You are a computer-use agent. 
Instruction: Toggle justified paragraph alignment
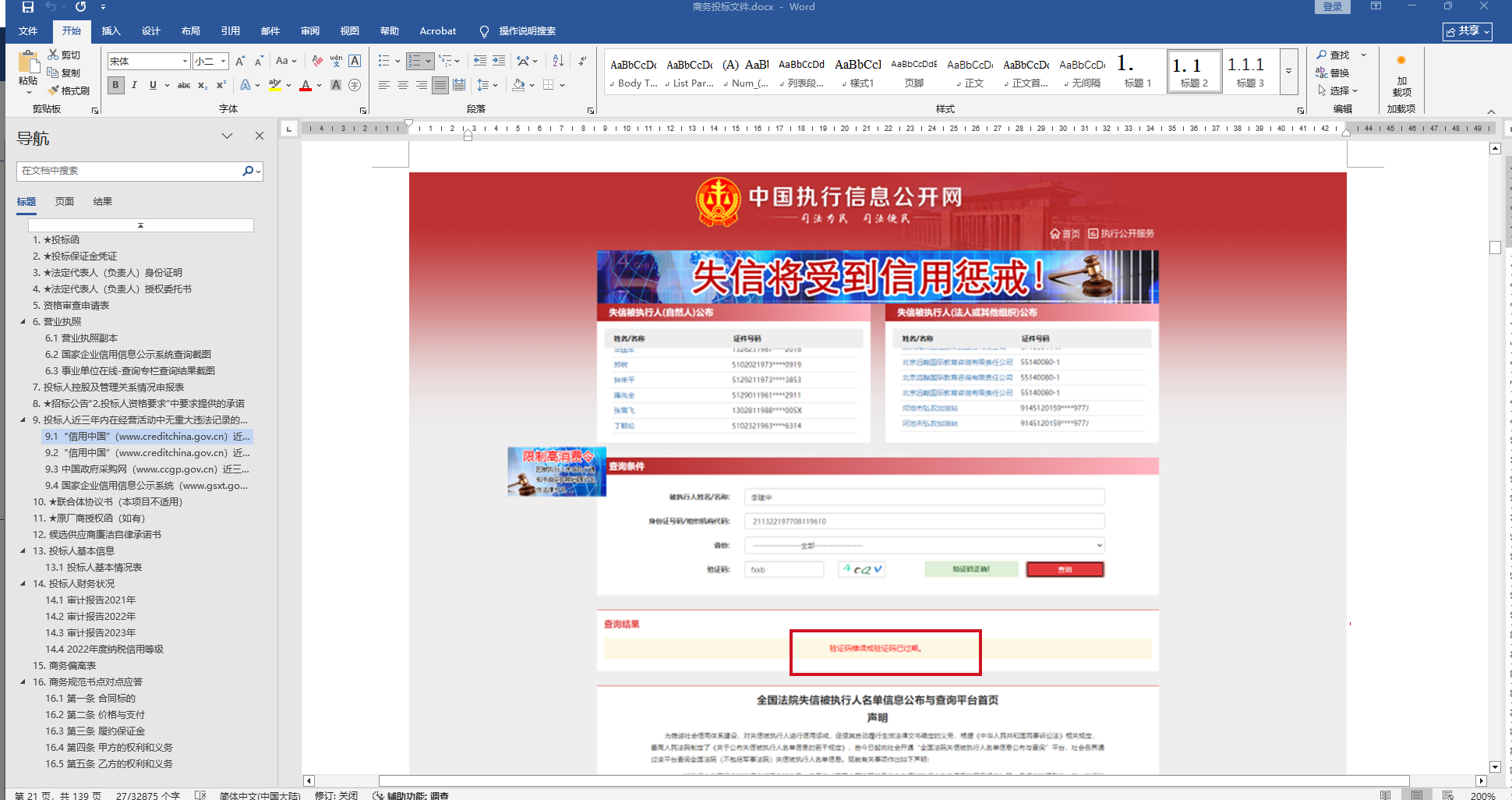pyautogui.click(x=440, y=85)
